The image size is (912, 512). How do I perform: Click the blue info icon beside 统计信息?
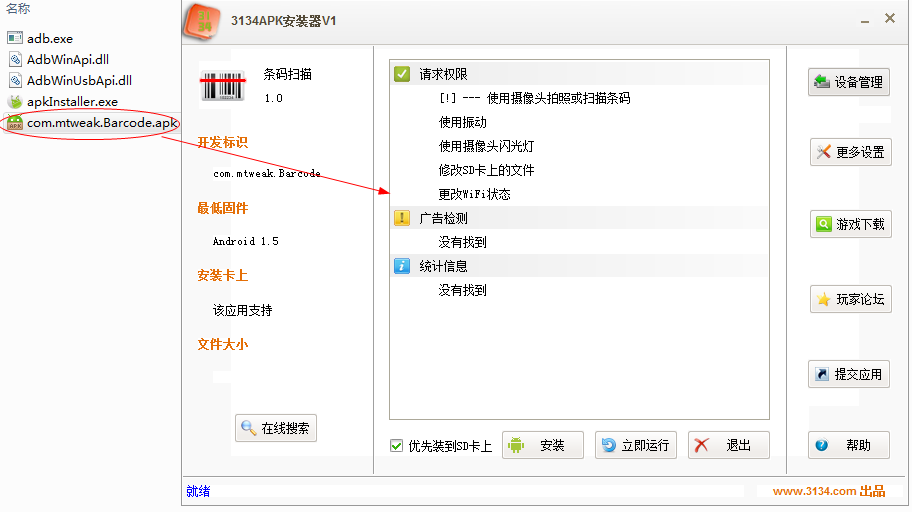(402, 266)
